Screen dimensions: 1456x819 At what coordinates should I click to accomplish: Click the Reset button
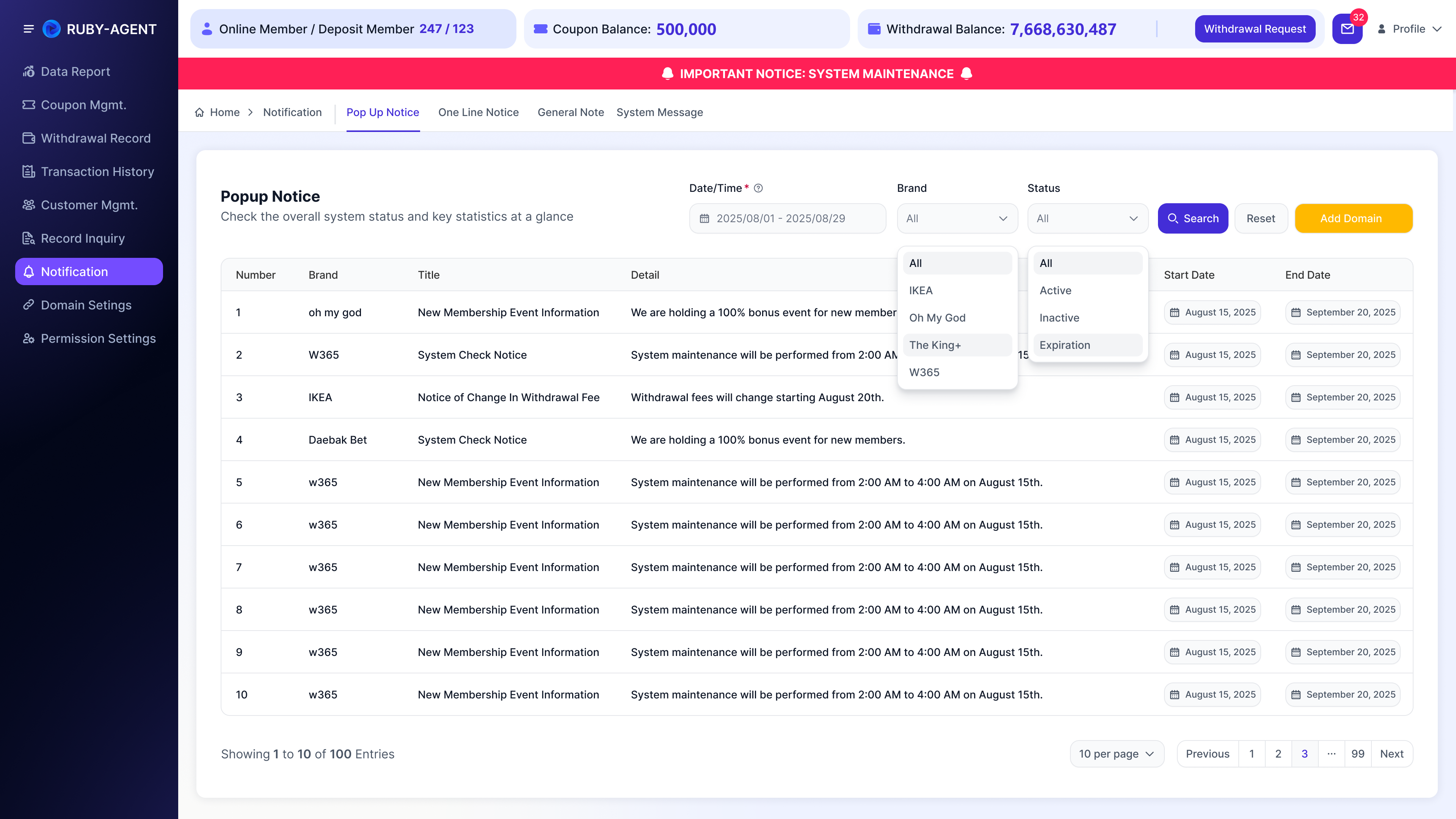(1260, 219)
